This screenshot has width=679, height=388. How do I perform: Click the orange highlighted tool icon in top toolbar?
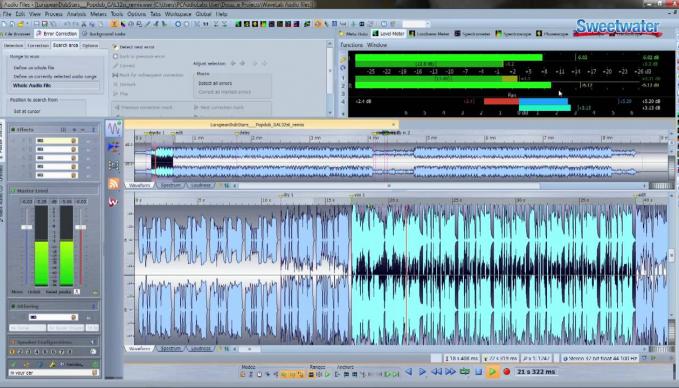tap(114, 24)
